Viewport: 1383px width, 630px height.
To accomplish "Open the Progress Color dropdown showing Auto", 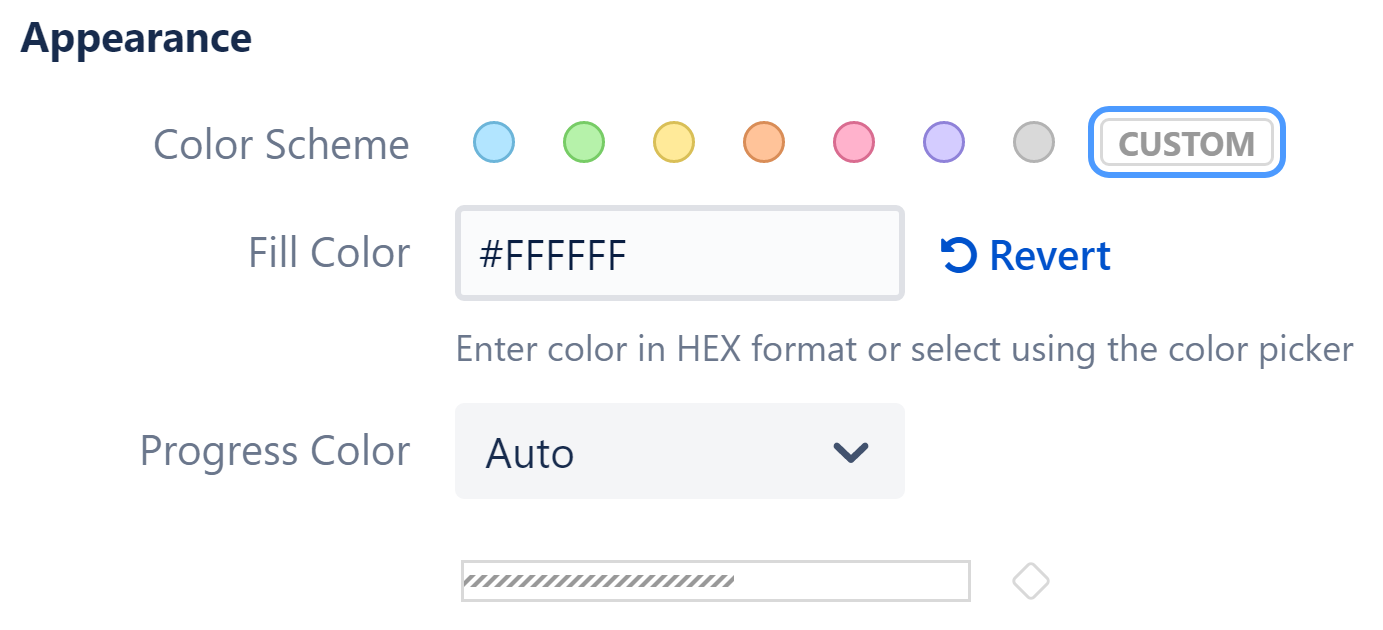I will point(679,452).
